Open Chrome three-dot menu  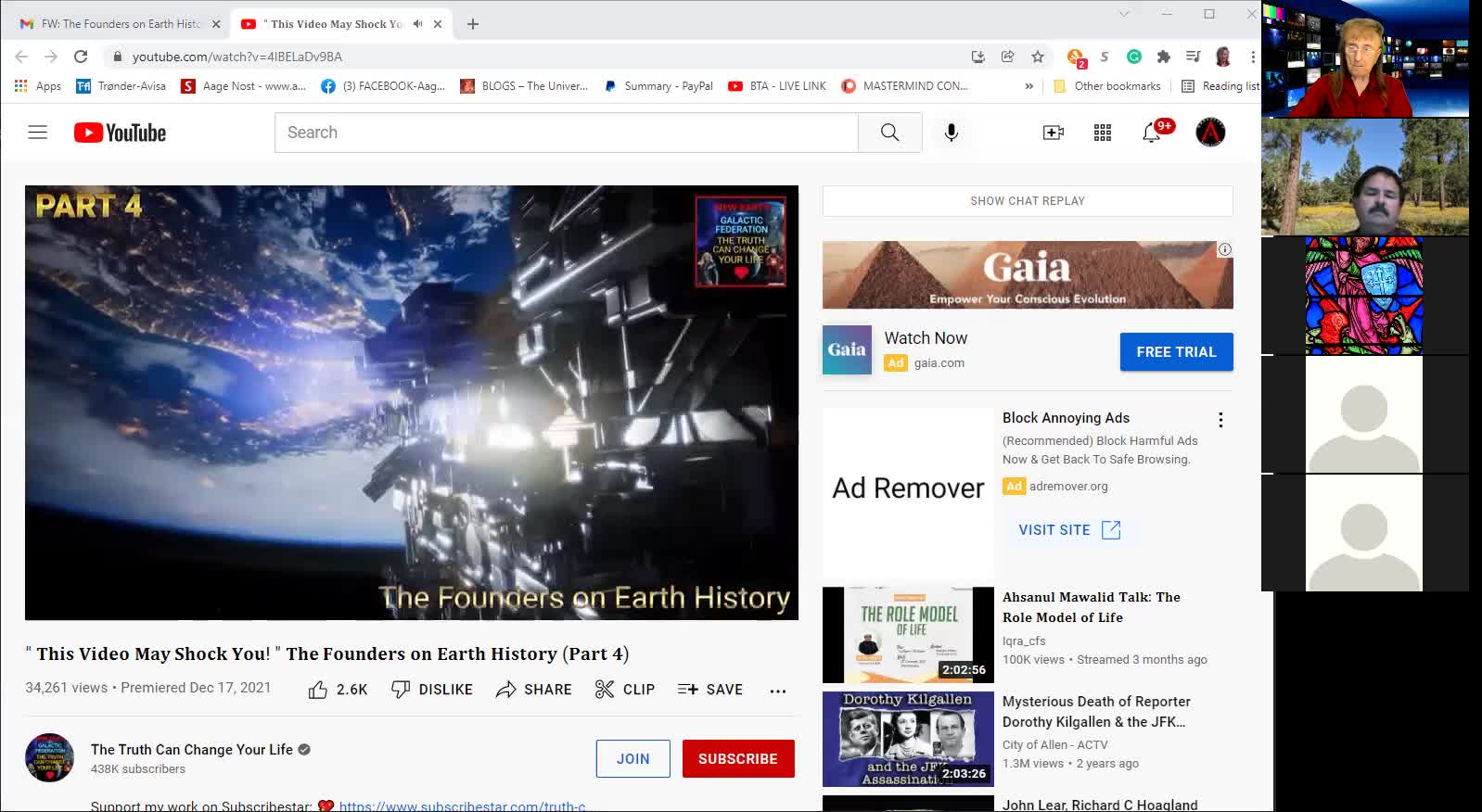pyautogui.click(x=1252, y=57)
